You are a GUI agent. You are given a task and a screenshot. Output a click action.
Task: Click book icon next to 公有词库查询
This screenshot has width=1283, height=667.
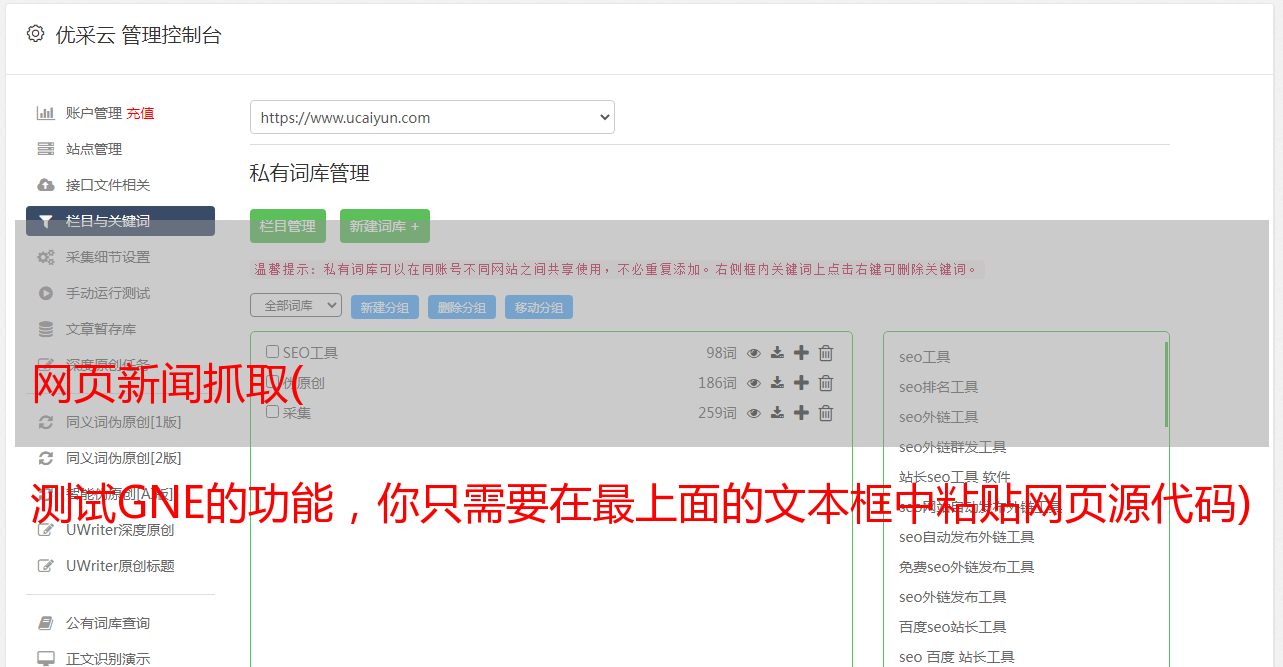46,623
